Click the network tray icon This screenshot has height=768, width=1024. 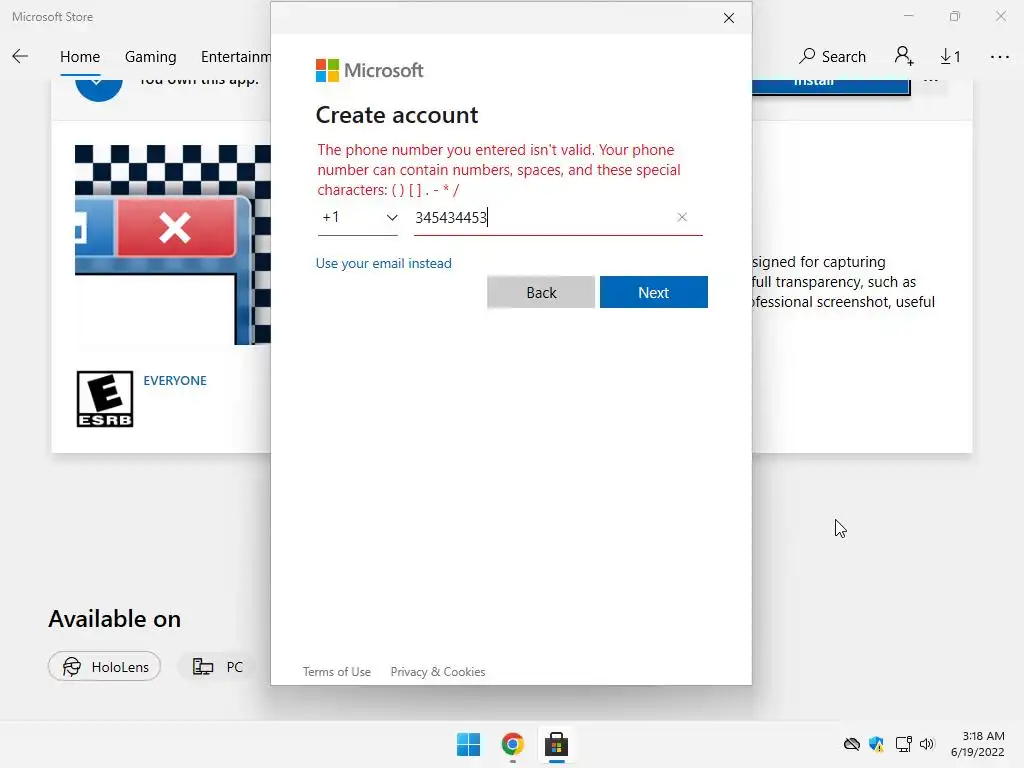904,744
